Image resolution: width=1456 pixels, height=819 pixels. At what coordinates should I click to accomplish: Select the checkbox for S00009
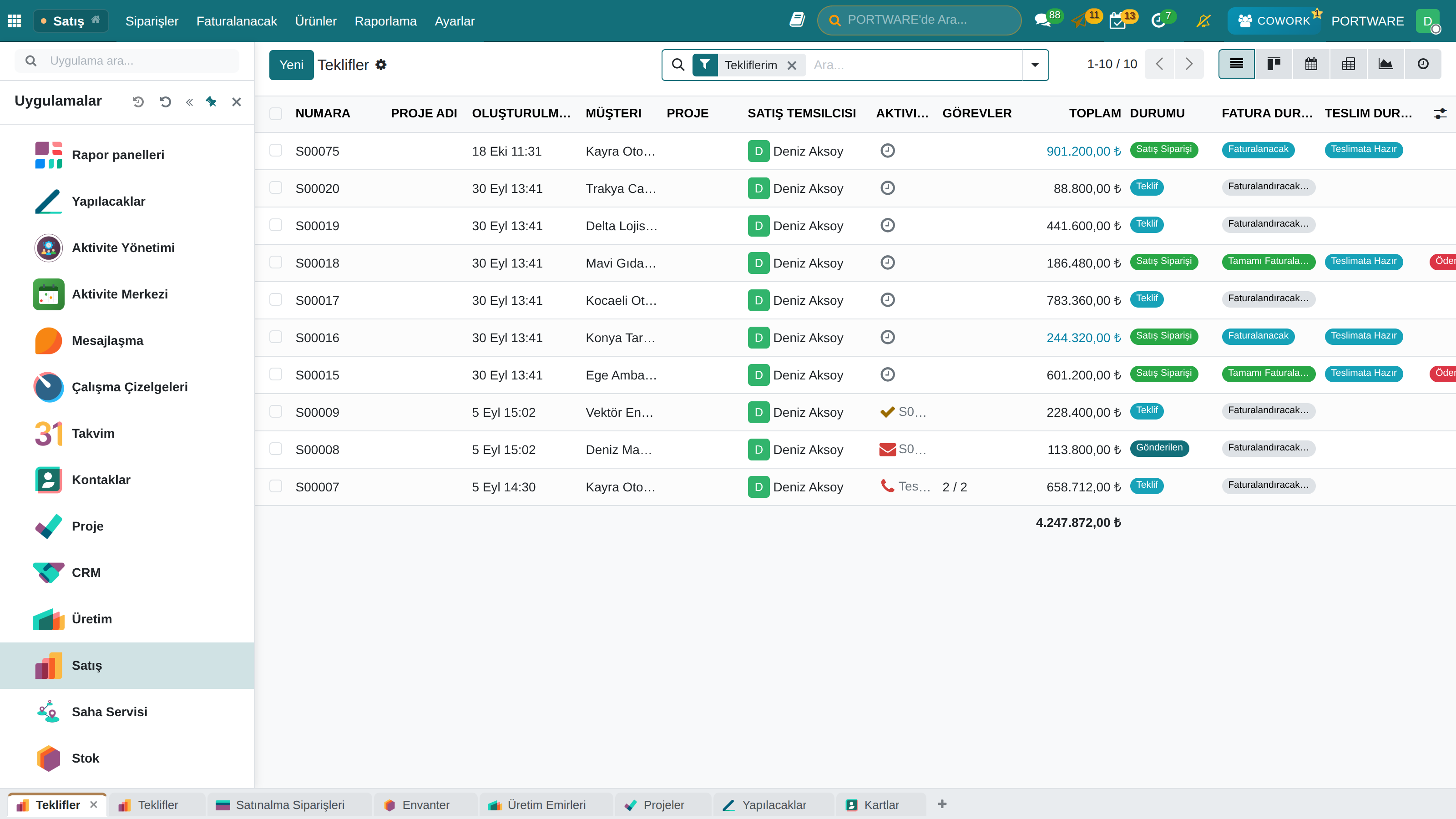tap(276, 411)
